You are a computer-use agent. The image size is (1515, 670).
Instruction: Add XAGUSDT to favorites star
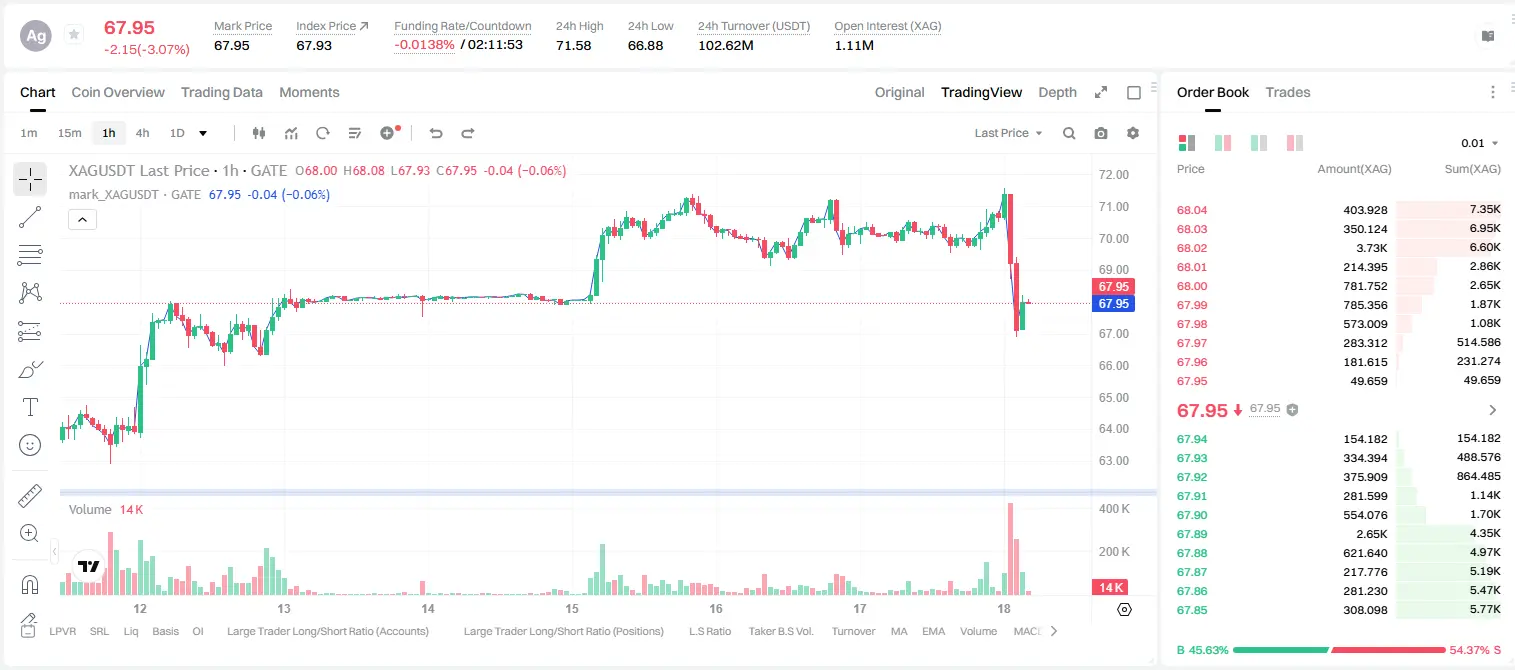coord(74,35)
